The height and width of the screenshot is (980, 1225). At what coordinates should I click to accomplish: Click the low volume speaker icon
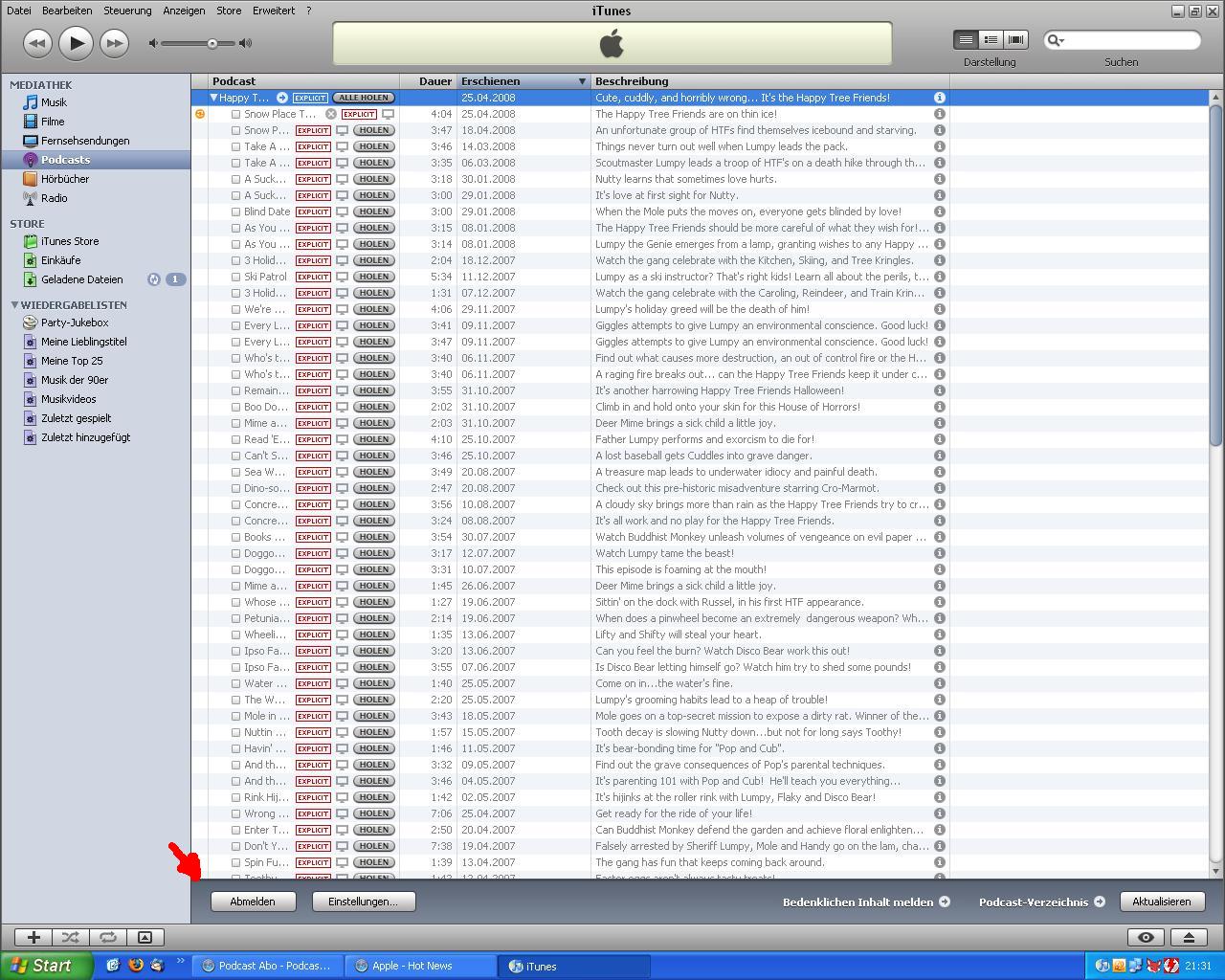153,43
